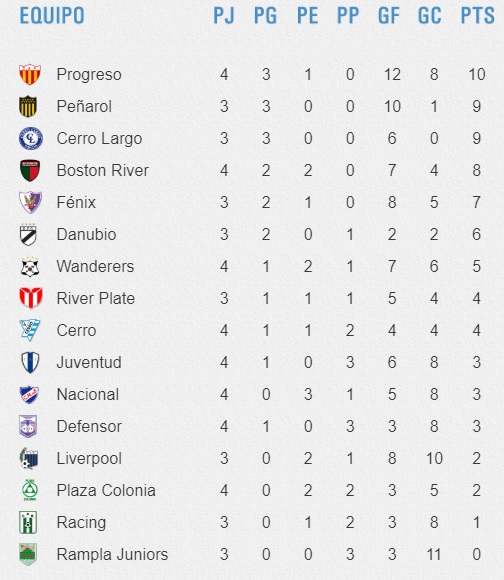Click the Progreso team crest icon
504x580 pixels.
30,74
